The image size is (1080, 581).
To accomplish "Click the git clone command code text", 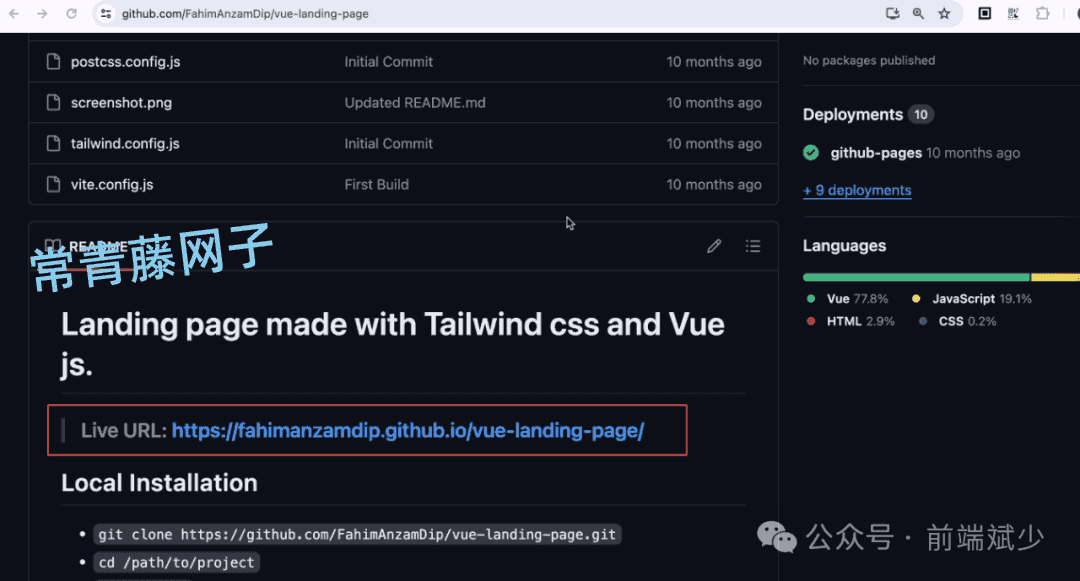I will click(x=357, y=535).
